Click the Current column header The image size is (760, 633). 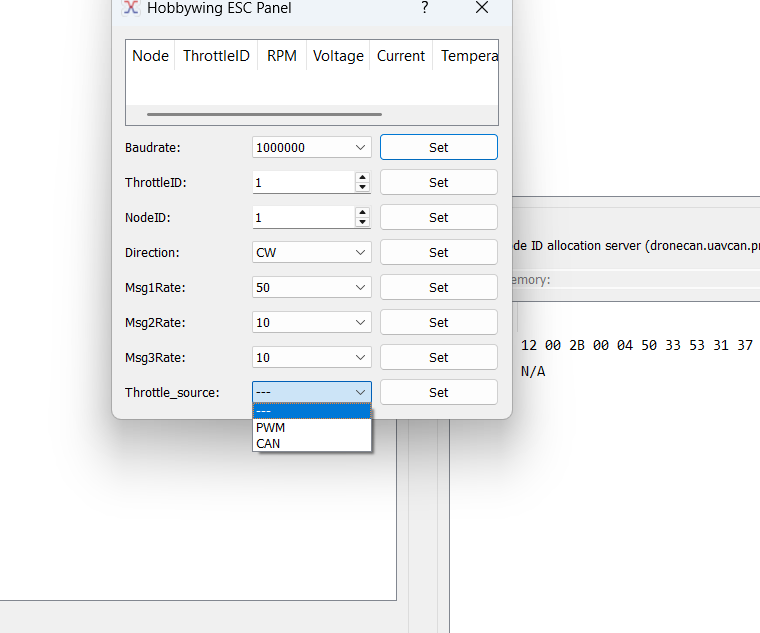pyautogui.click(x=401, y=56)
